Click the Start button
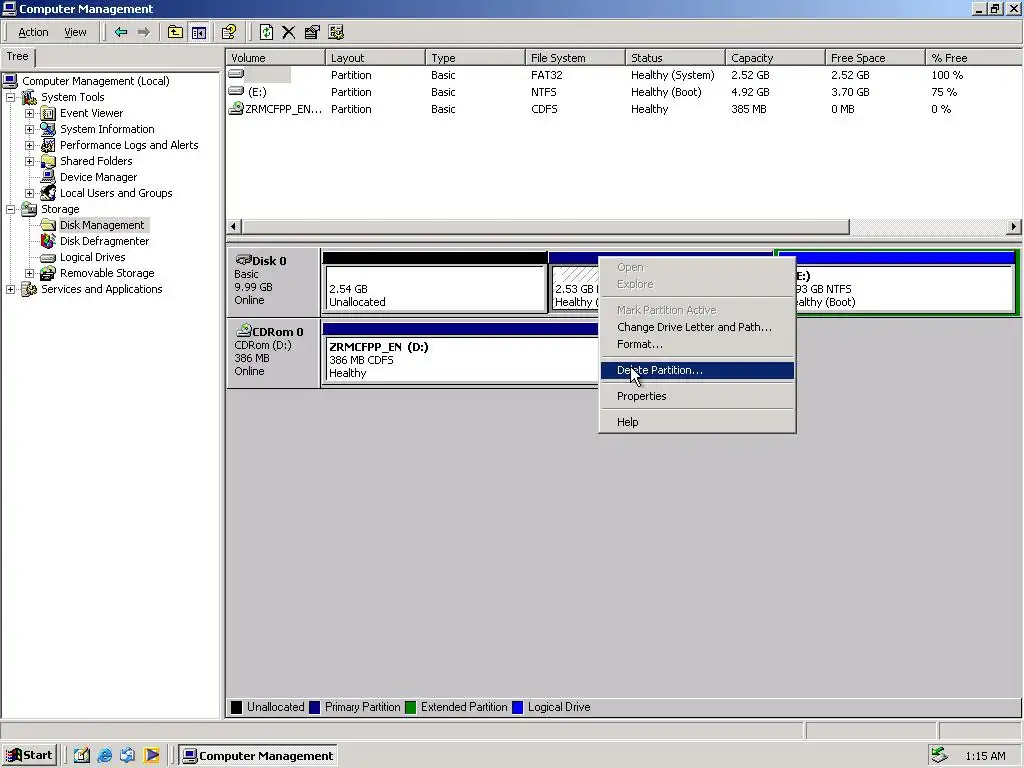 click(30, 756)
